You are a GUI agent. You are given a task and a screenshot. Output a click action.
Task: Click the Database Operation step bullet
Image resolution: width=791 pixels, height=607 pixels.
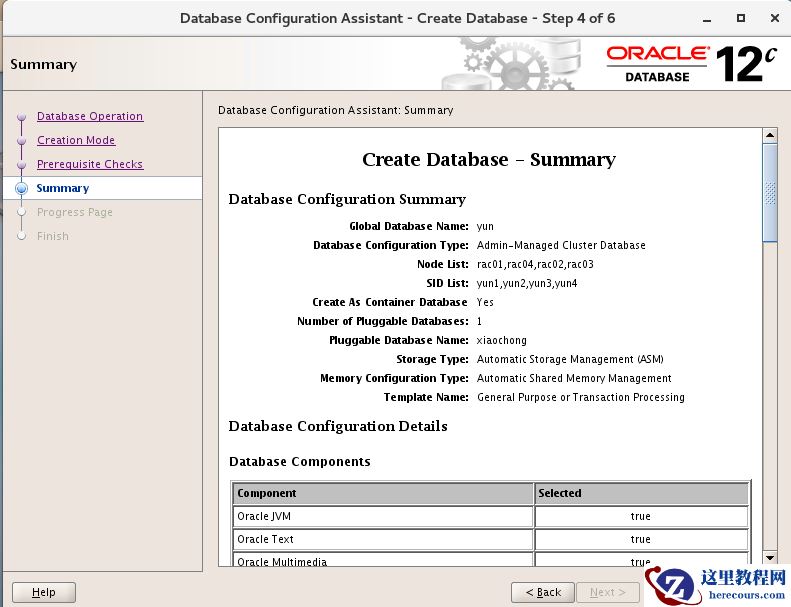coord(21,117)
